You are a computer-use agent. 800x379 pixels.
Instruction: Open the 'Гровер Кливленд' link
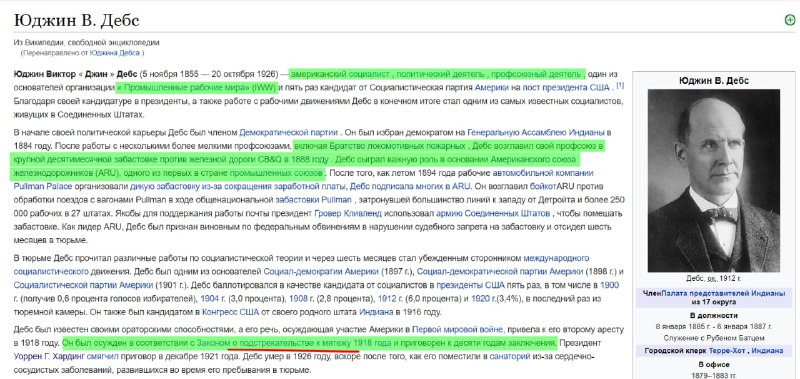[348, 213]
